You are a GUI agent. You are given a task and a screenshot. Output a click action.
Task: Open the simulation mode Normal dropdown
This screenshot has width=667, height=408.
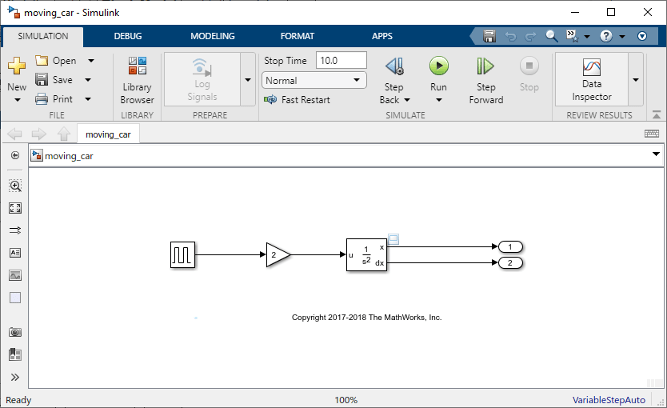click(x=313, y=80)
